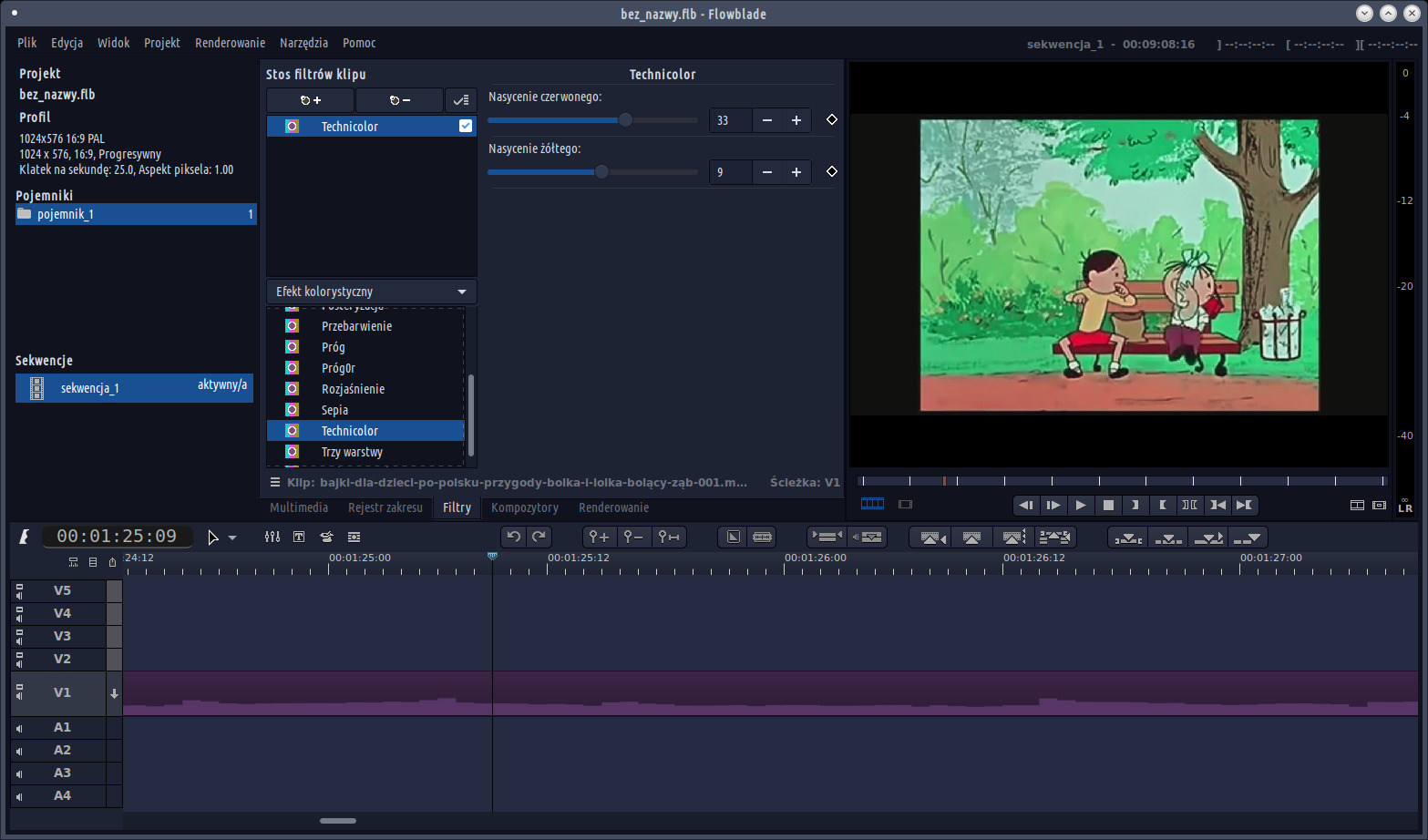Screen dimensions: 1428x840
Task: Toggle active track arrow on V1
Action: coord(114,693)
